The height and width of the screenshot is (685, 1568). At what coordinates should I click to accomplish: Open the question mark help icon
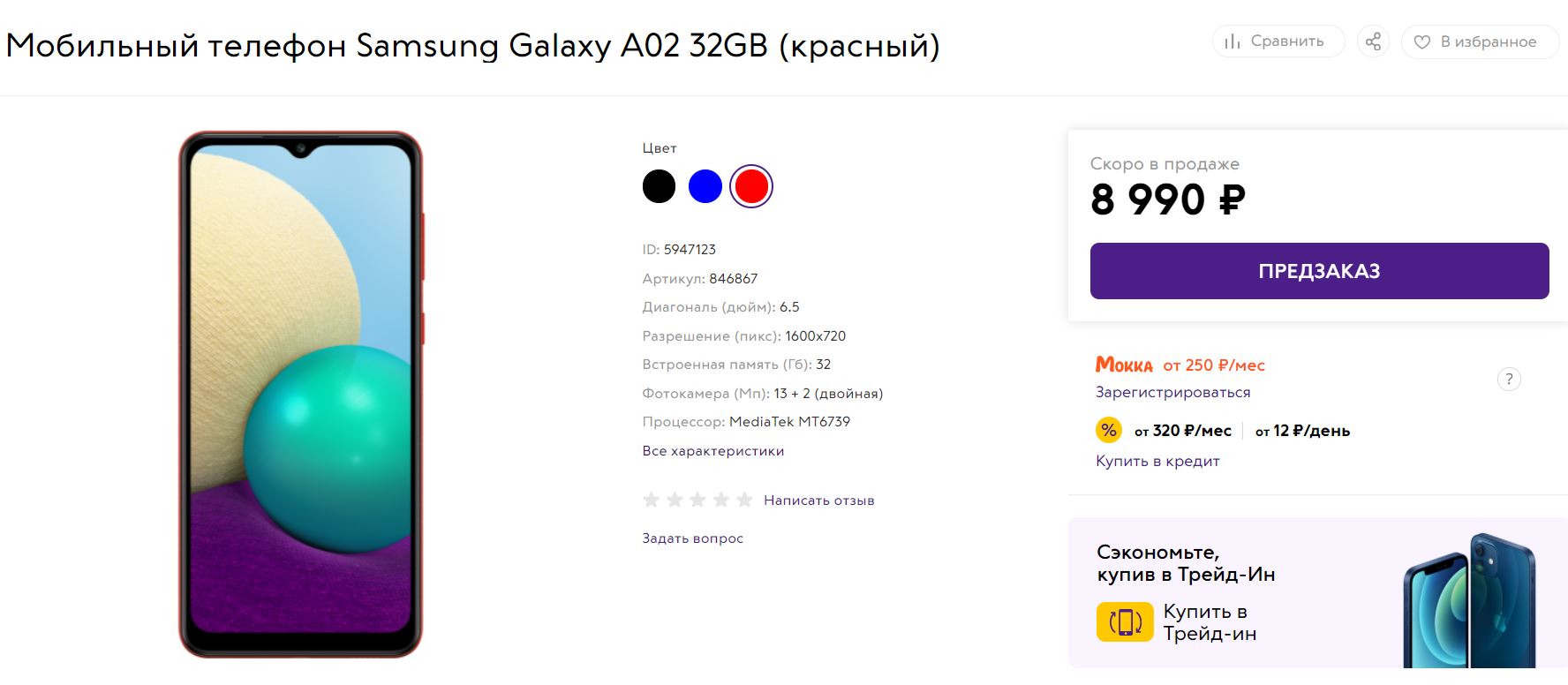tap(1509, 380)
